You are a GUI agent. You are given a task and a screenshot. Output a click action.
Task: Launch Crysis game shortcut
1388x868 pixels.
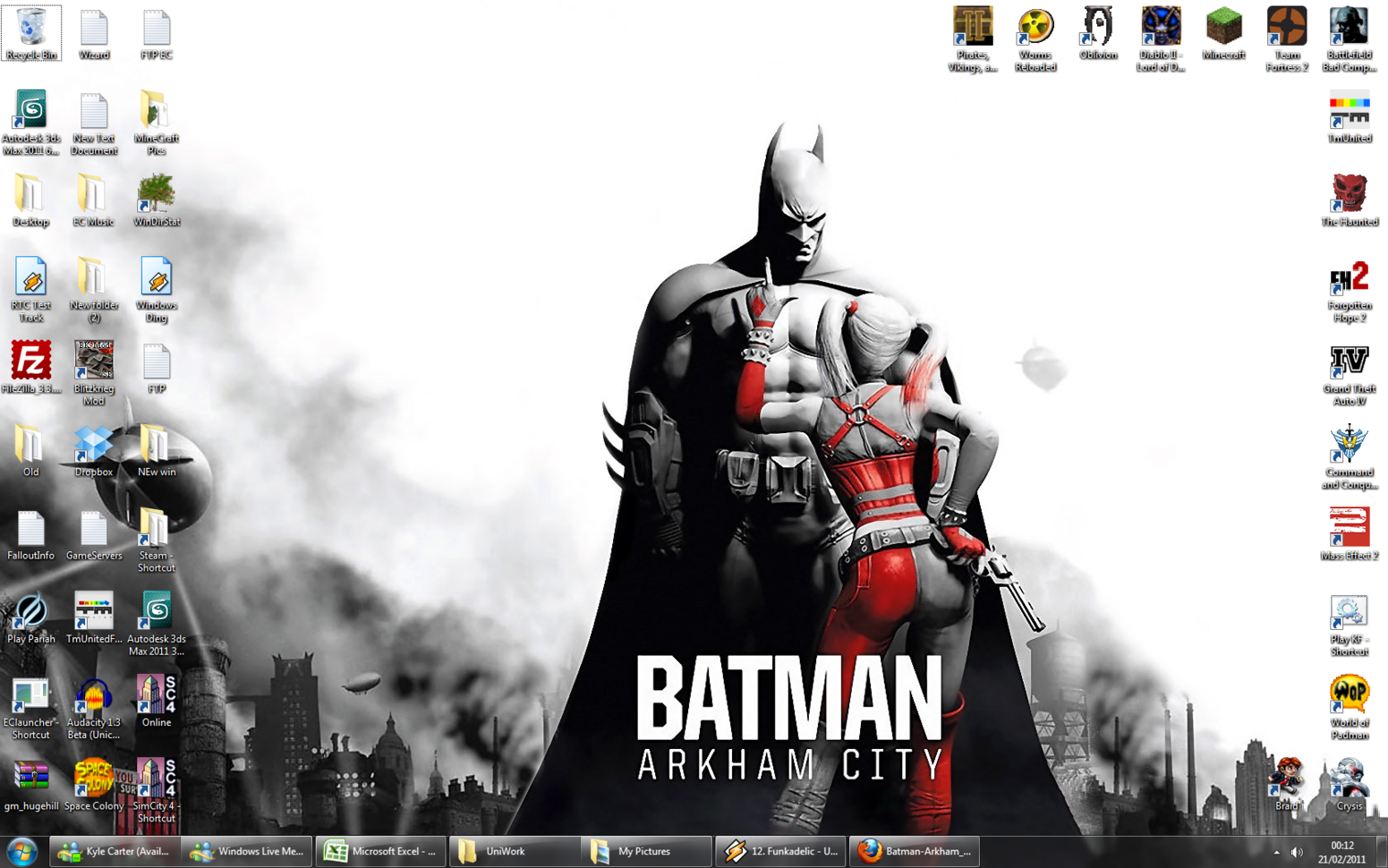tap(1350, 785)
